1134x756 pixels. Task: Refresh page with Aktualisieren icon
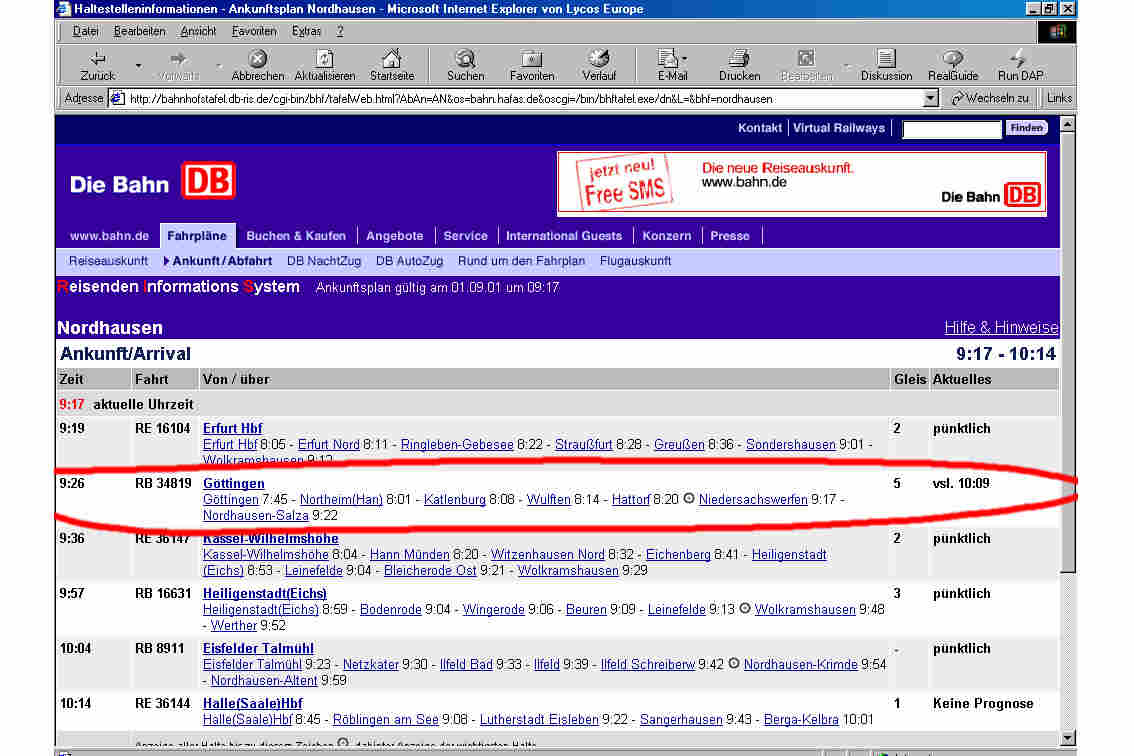[x=324, y=58]
